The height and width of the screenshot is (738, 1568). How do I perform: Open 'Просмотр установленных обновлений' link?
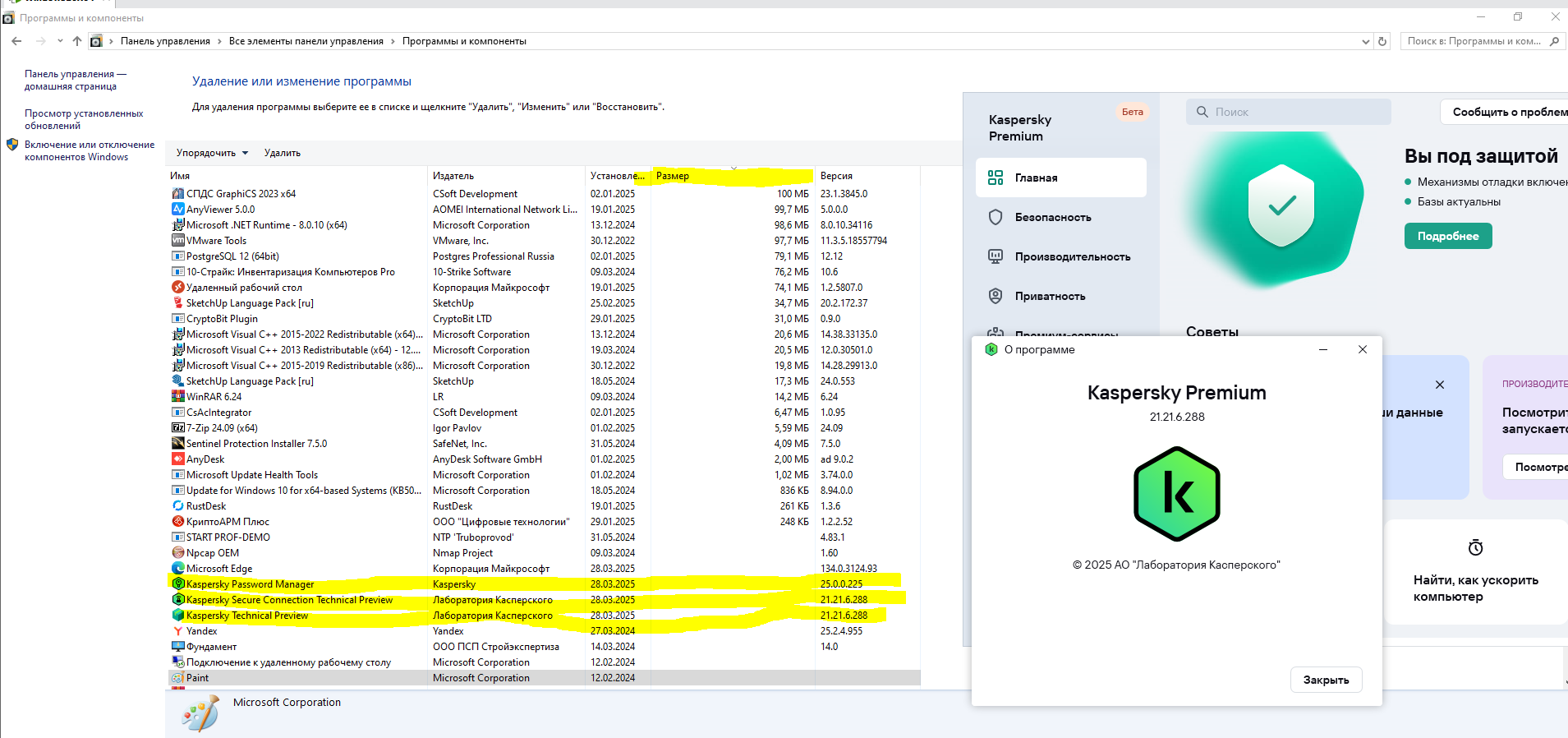click(84, 119)
